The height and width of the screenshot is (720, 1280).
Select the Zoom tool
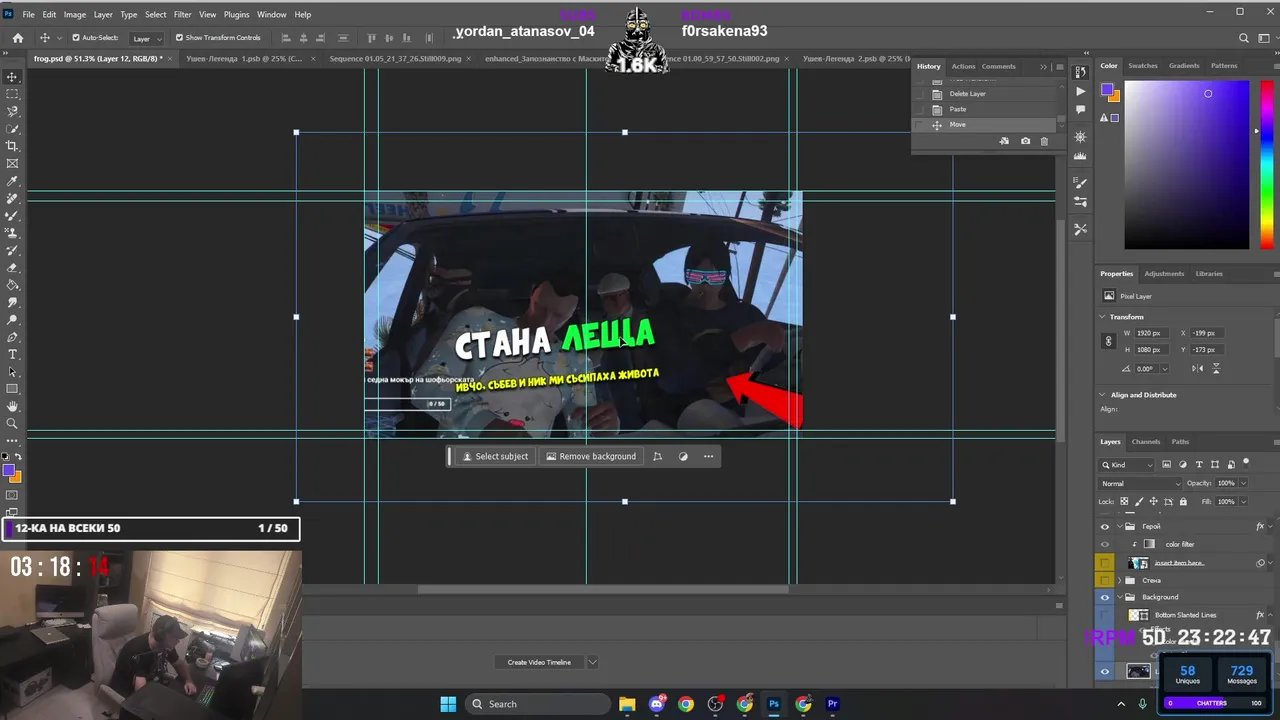click(12, 424)
